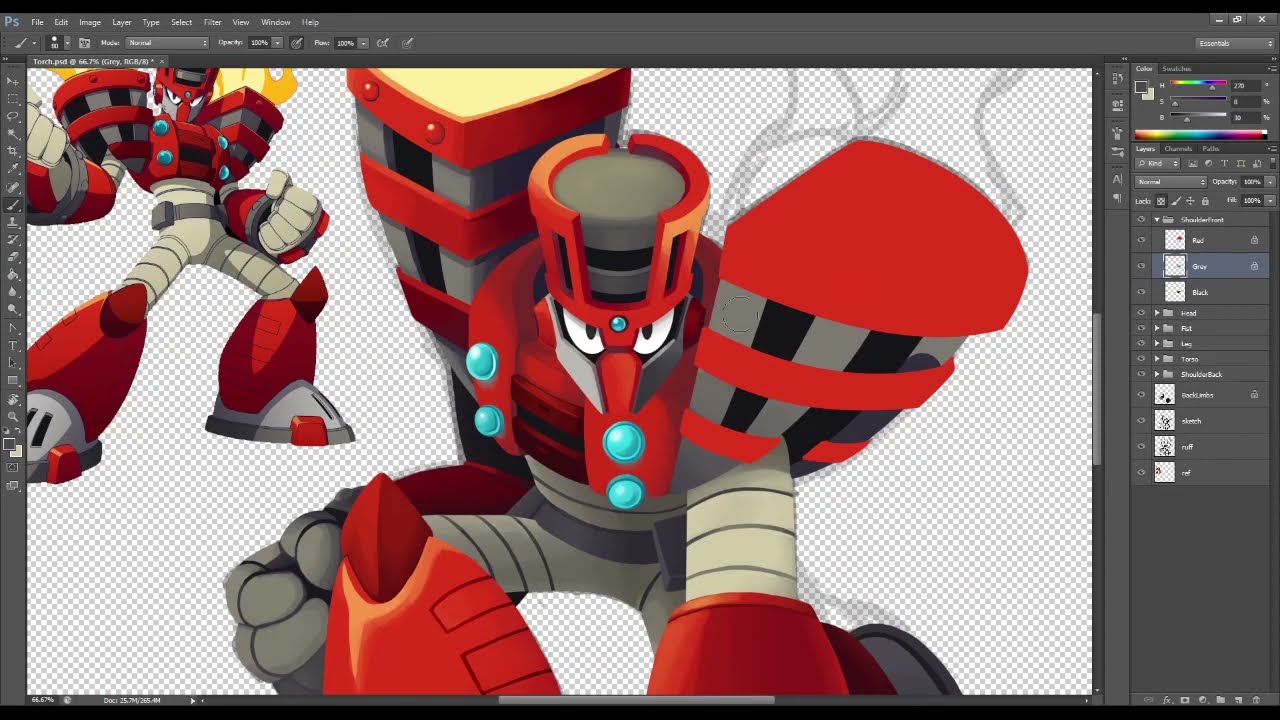Open the layer style fx menu

[1167, 700]
